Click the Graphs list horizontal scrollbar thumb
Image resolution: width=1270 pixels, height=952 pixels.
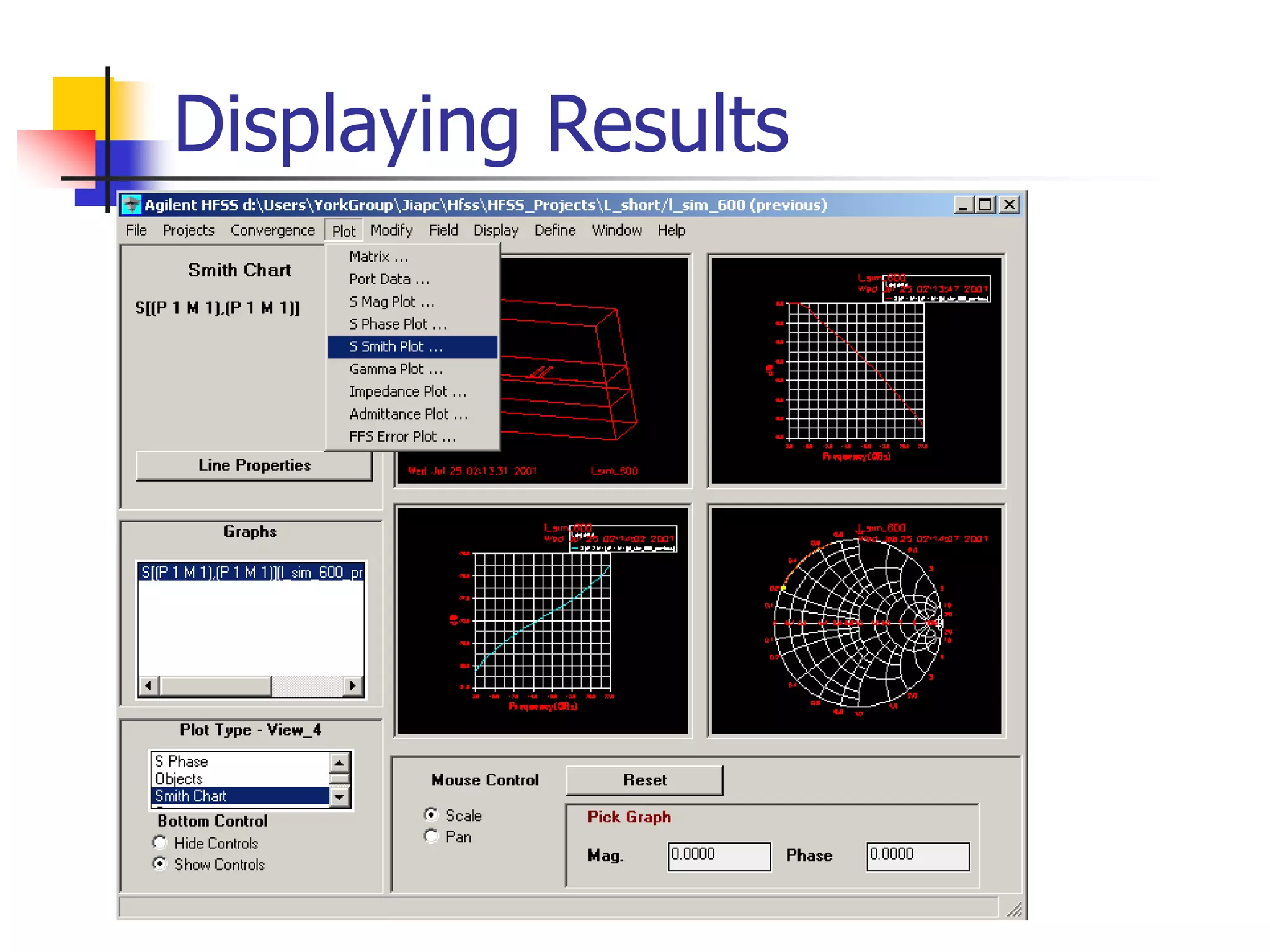[x=216, y=685]
